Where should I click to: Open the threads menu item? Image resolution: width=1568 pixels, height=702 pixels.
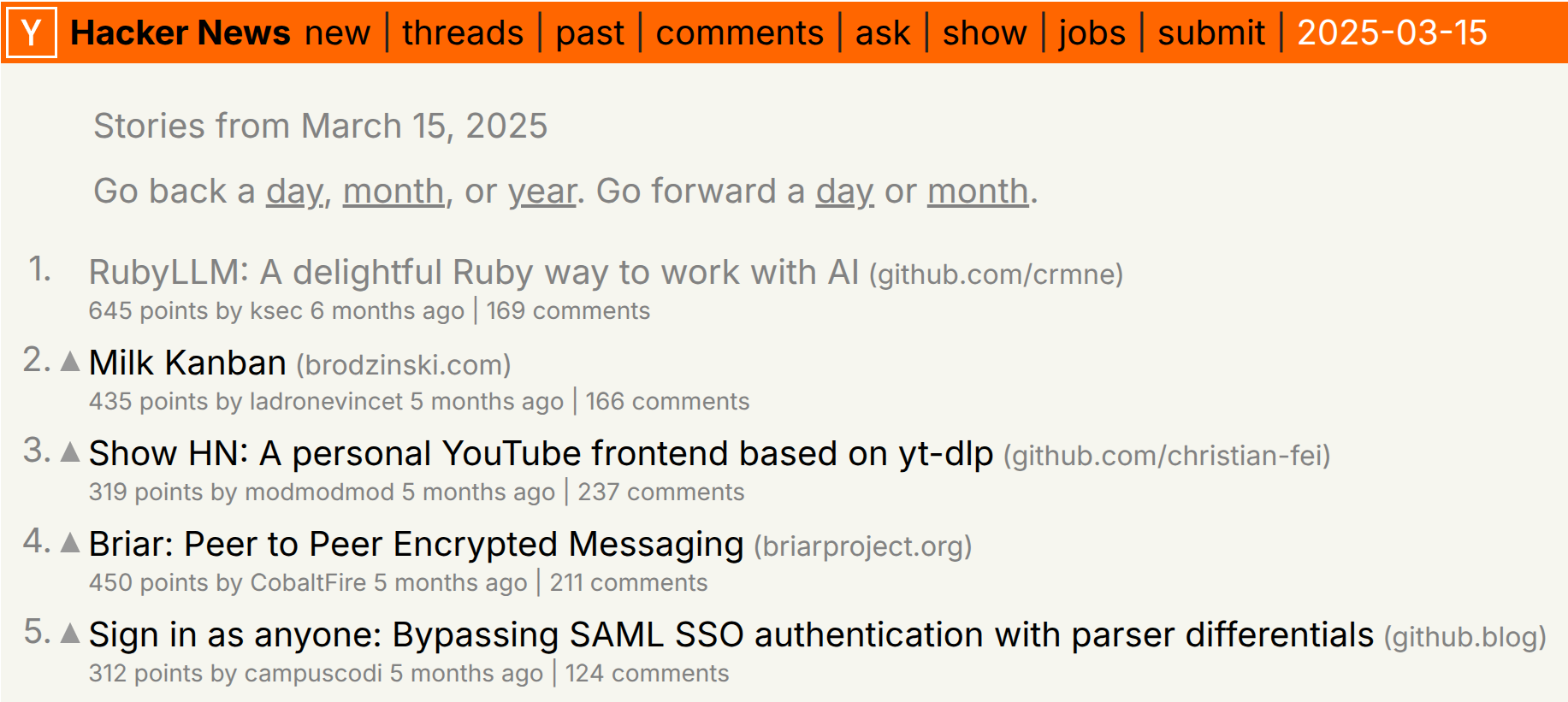point(463,32)
